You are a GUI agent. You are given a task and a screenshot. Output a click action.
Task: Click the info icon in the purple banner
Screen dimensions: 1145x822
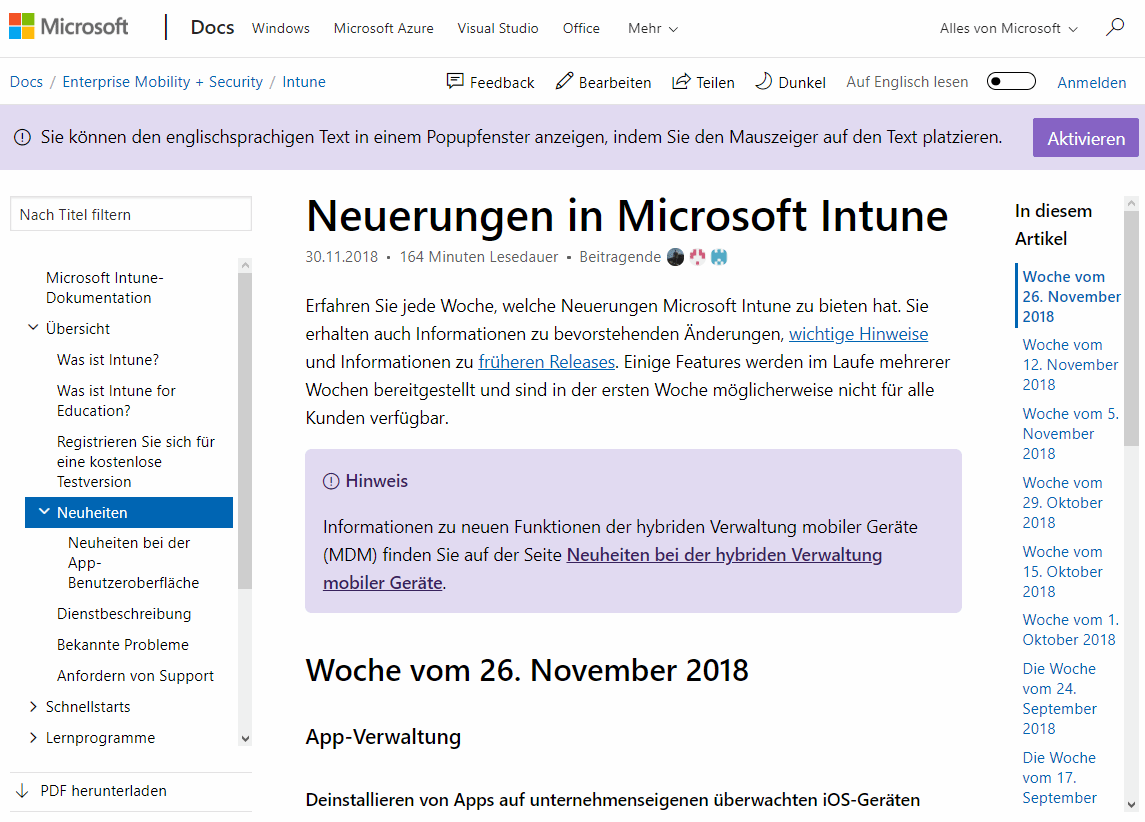23,137
